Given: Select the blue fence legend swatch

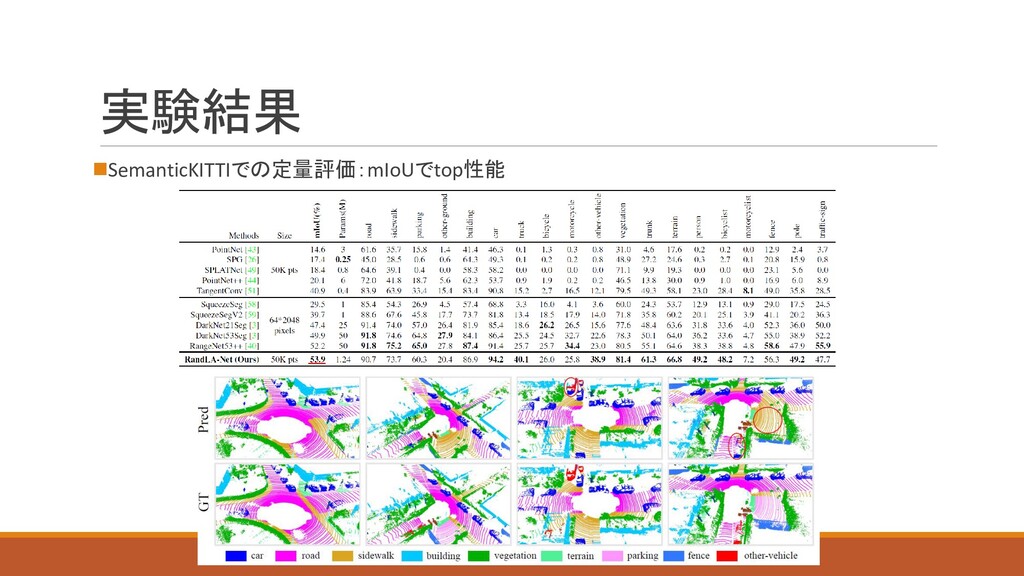Looking at the screenshot, I should (x=673, y=556).
